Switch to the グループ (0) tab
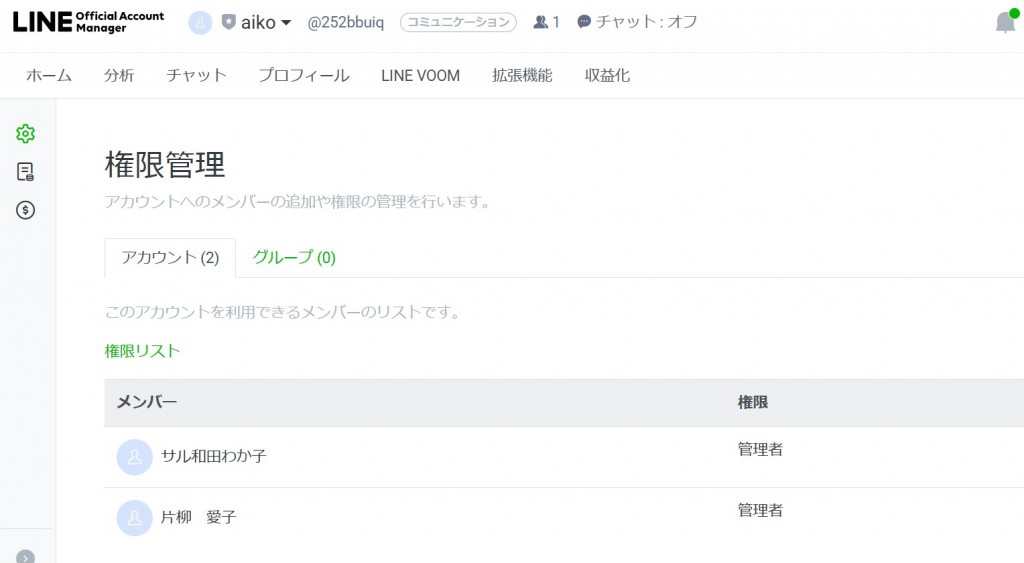Screen dimensions: 1024x563 (294, 257)
